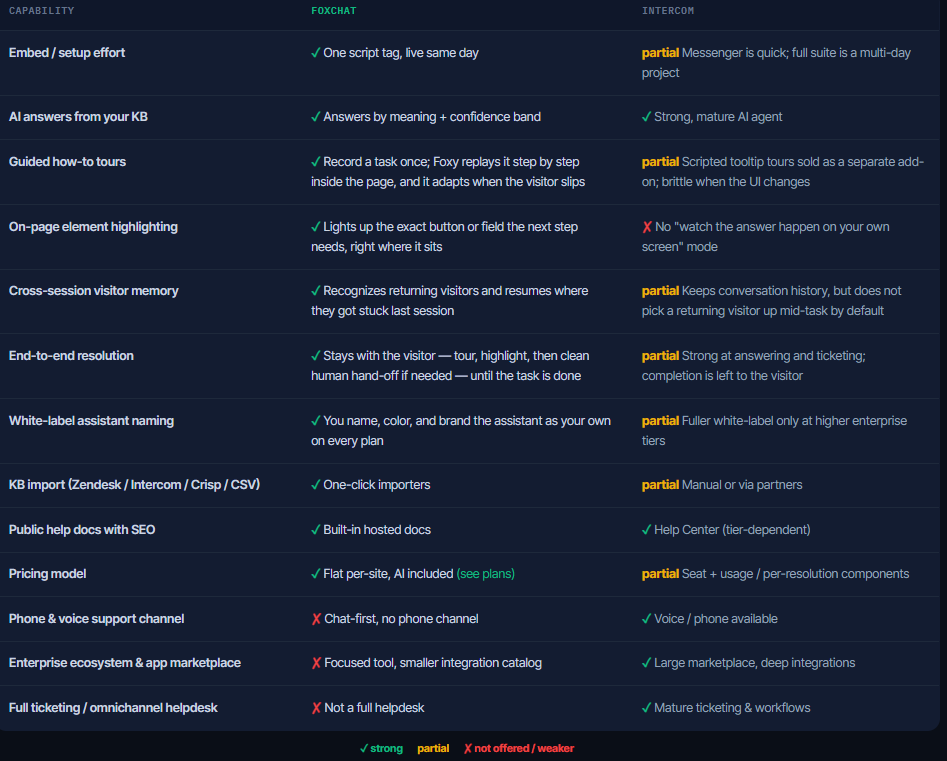The image size is (947, 761).
Task: Click the CAPABILITY column header
Action: tap(42, 11)
